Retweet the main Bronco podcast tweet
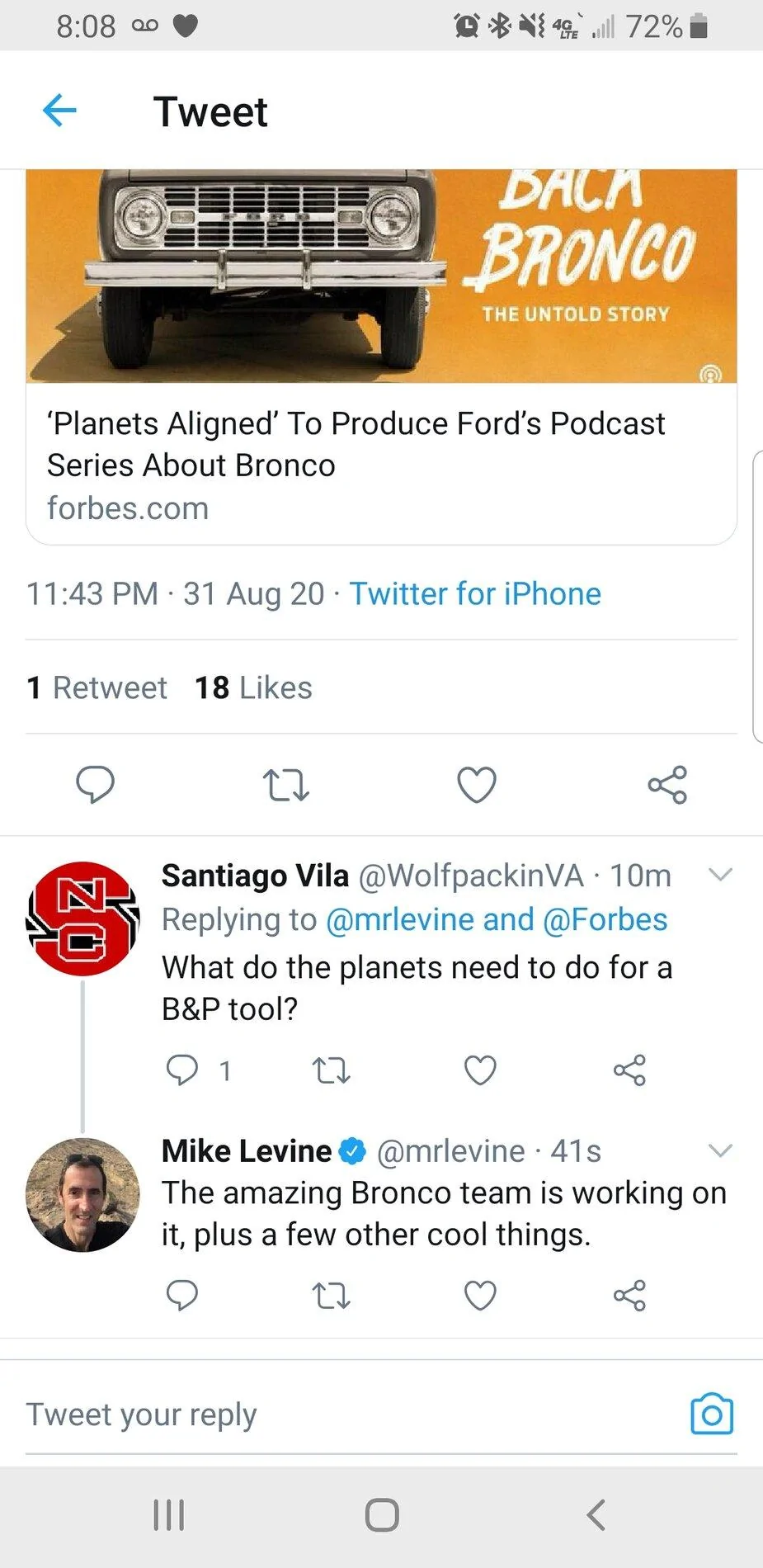 click(285, 785)
